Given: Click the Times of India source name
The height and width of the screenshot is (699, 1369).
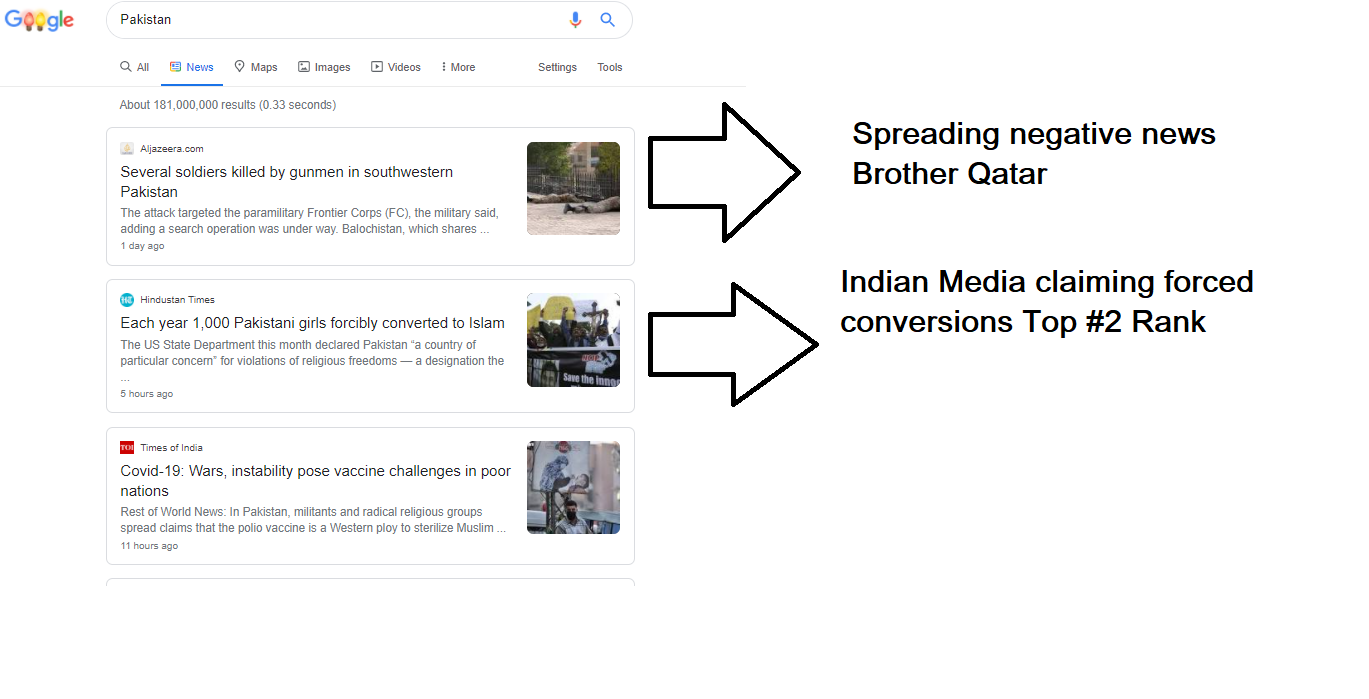Looking at the screenshot, I should click(171, 447).
